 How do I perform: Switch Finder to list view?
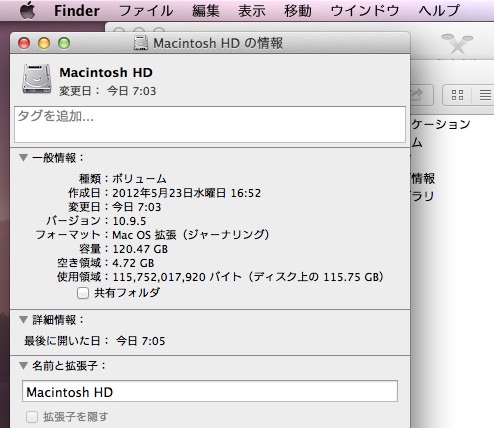point(485,95)
